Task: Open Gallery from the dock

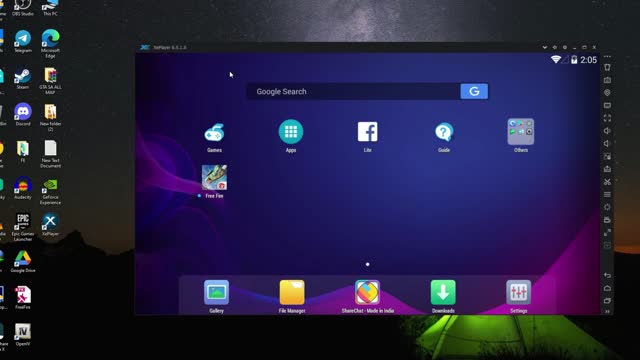Action: [216, 292]
